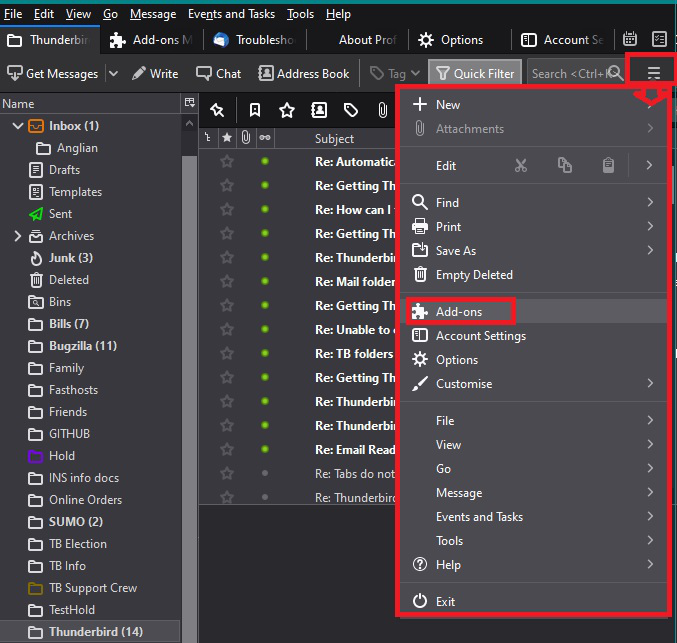Open Account Settings menu entry
The image size is (677, 643).
[480, 336]
